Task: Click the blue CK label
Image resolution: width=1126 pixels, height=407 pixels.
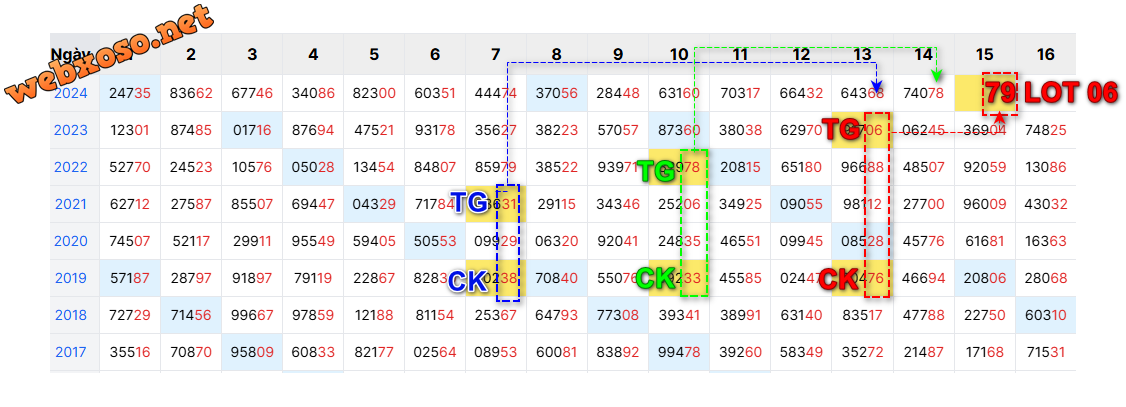Action: tap(467, 283)
